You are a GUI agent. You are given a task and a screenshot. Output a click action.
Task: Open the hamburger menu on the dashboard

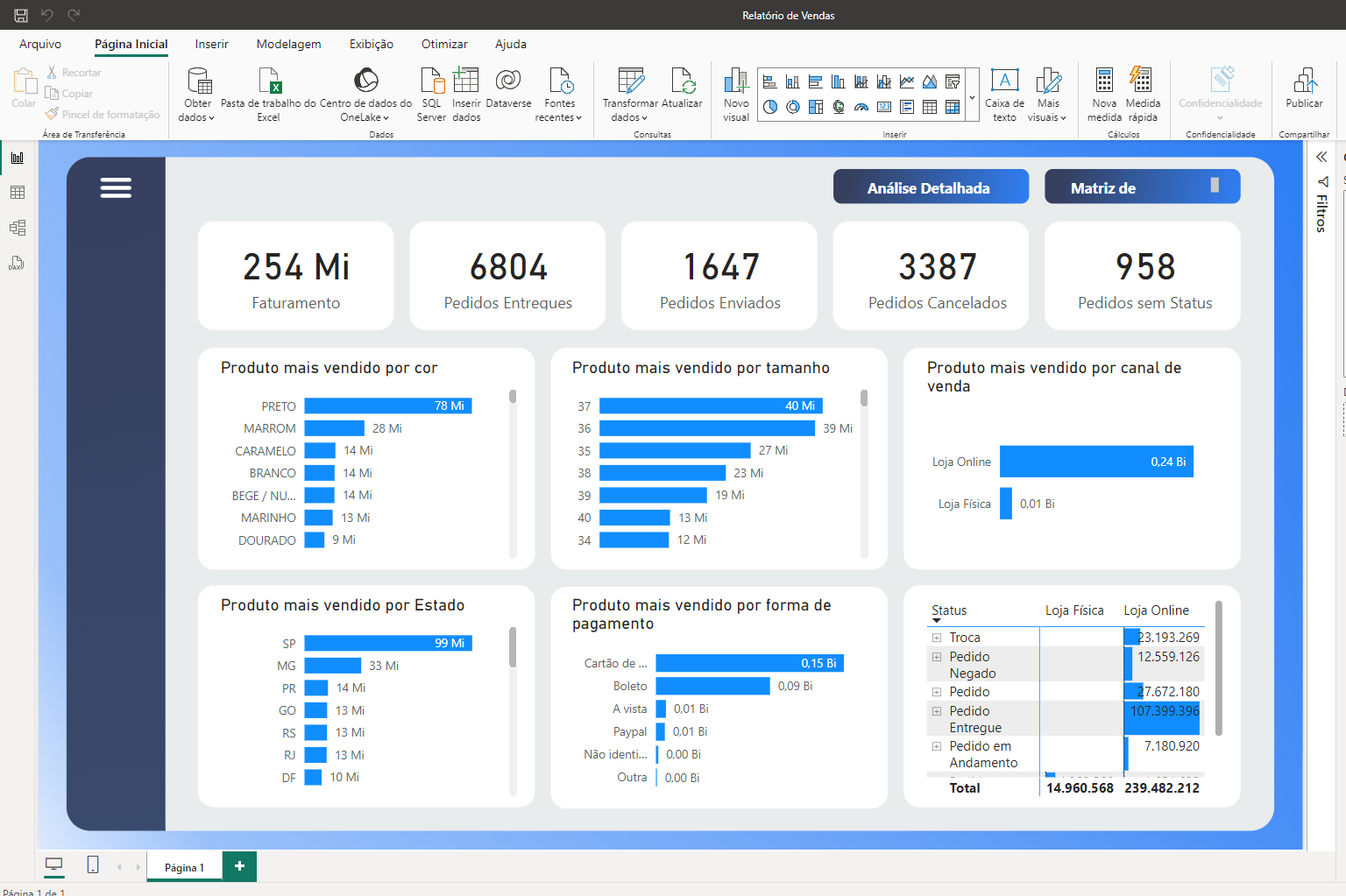[116, 188]
